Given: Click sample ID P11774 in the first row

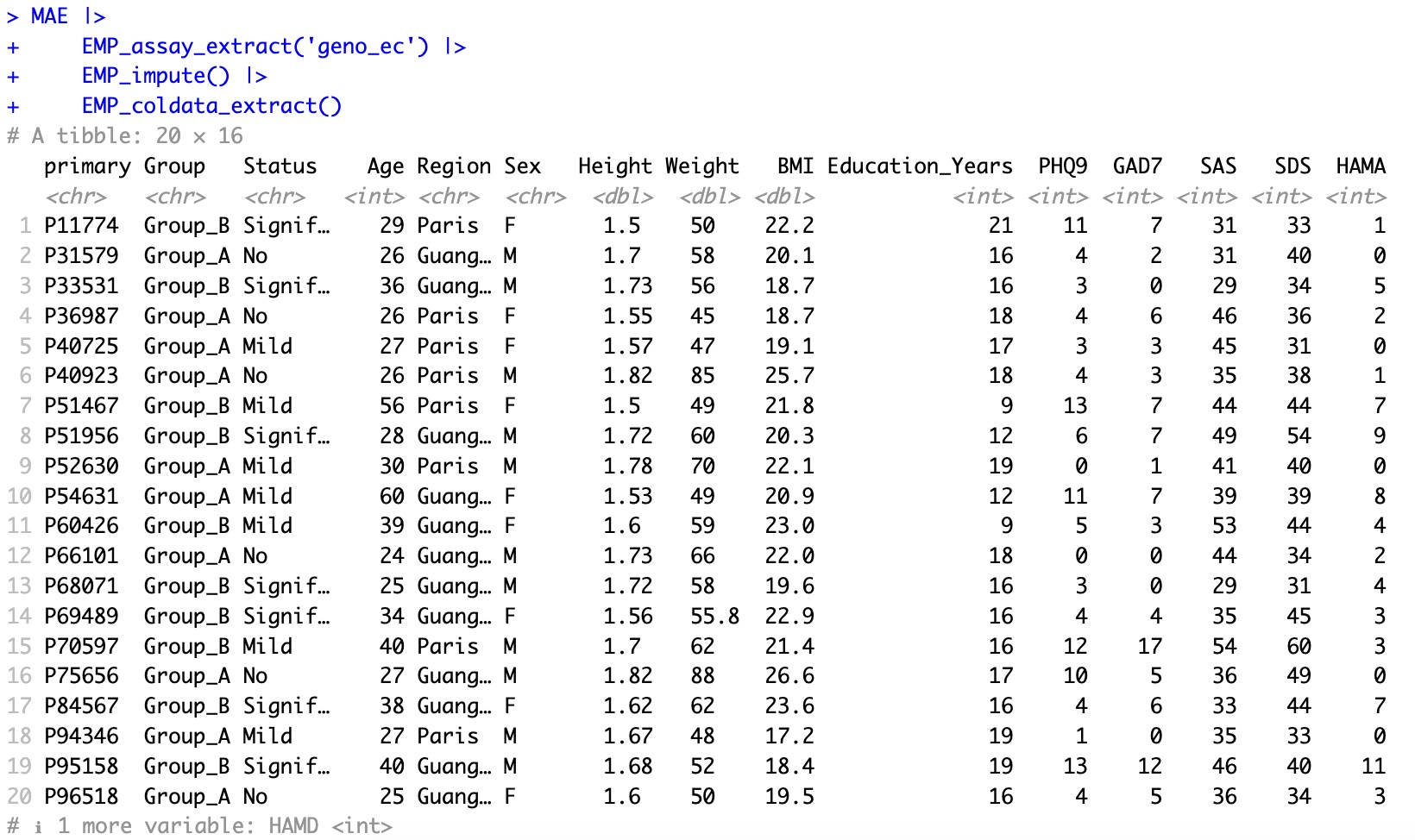Looking at the screenshot, I should click(x=81, y=226).
